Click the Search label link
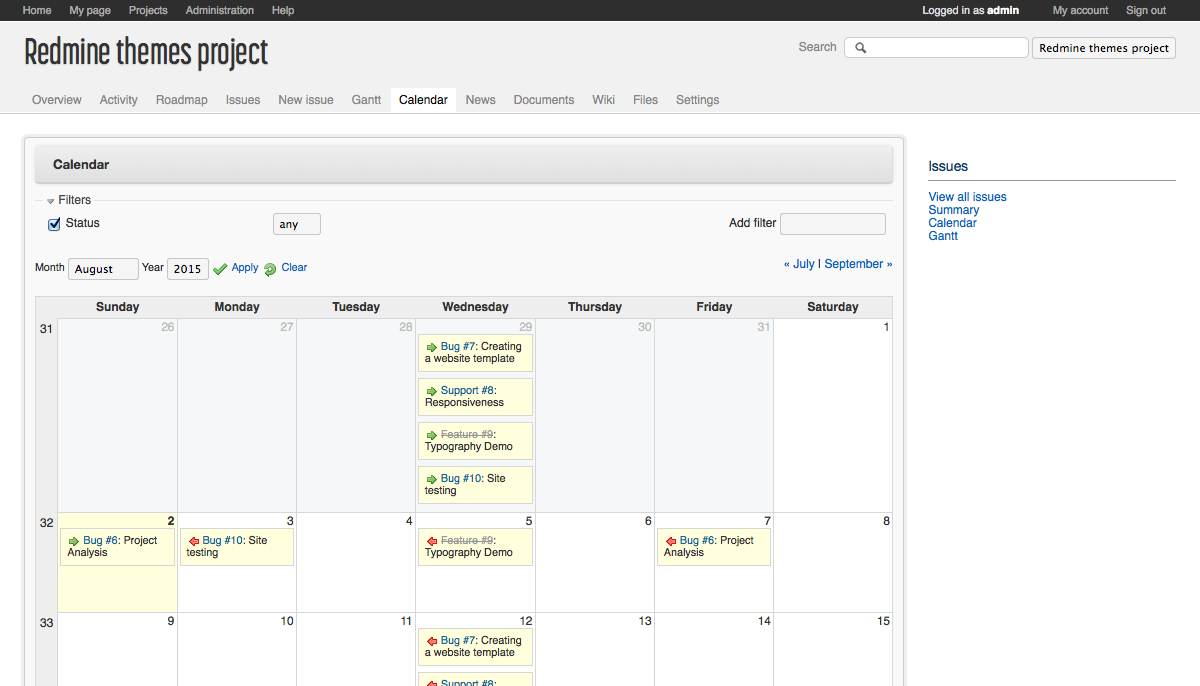The image size is (1200, 686). 817,47
